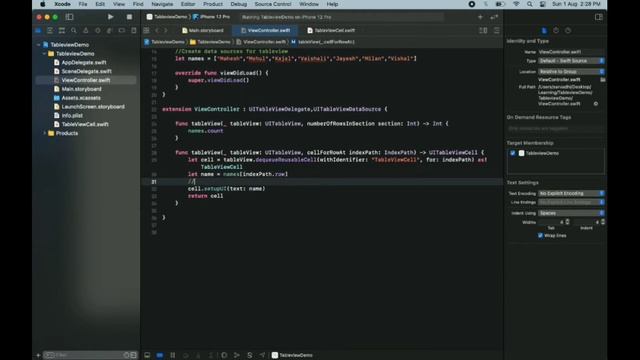The width and height of the screenshot is (640, 360).
Task: Expand the Products folder
Action: coord(44,133)
